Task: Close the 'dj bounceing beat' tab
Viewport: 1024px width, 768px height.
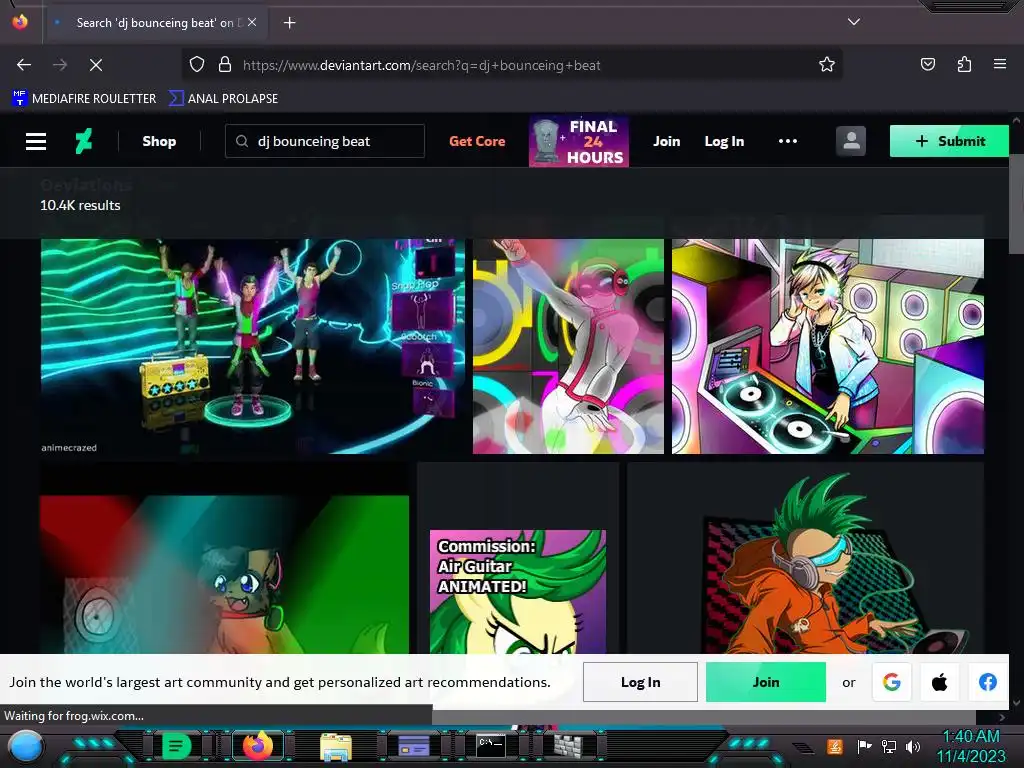Action: pos(252,22)
